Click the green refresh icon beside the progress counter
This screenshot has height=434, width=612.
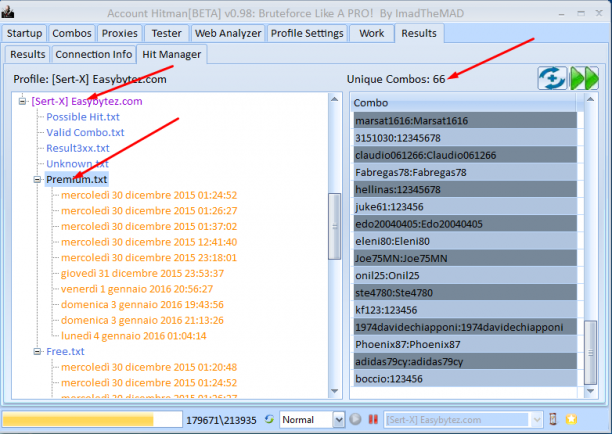coord(269,419)
